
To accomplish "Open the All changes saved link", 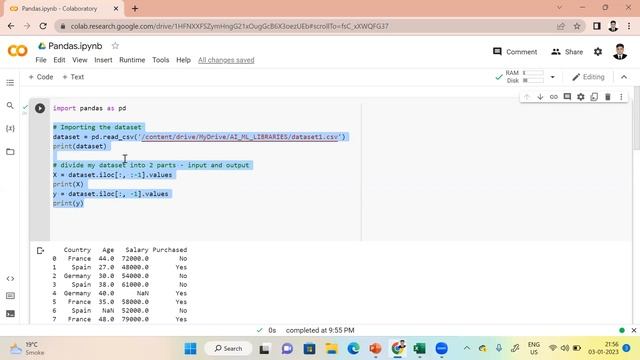I will [x=226, y=60].
